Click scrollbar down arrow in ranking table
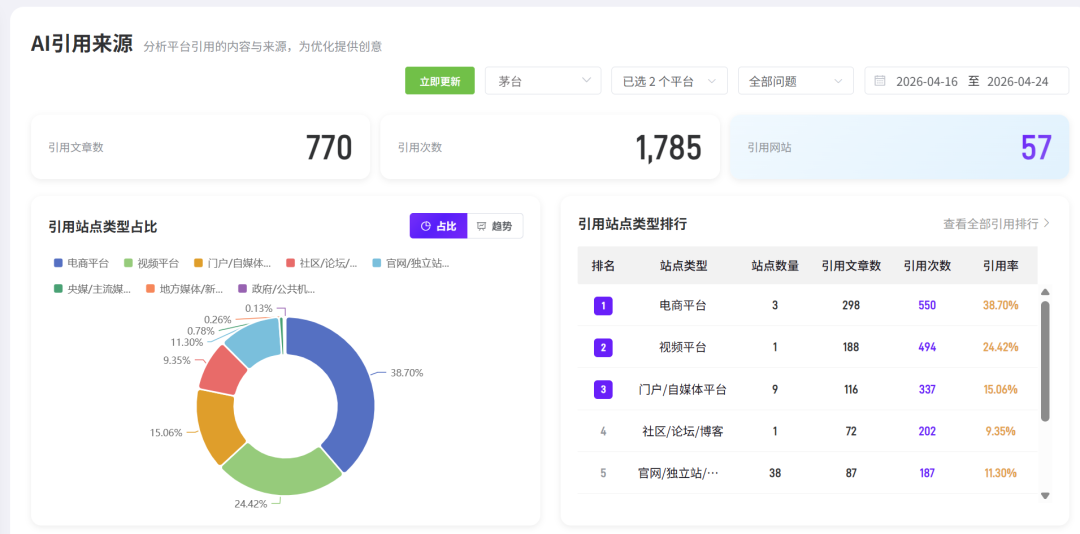The image size is (1080, 534). 1045,495
